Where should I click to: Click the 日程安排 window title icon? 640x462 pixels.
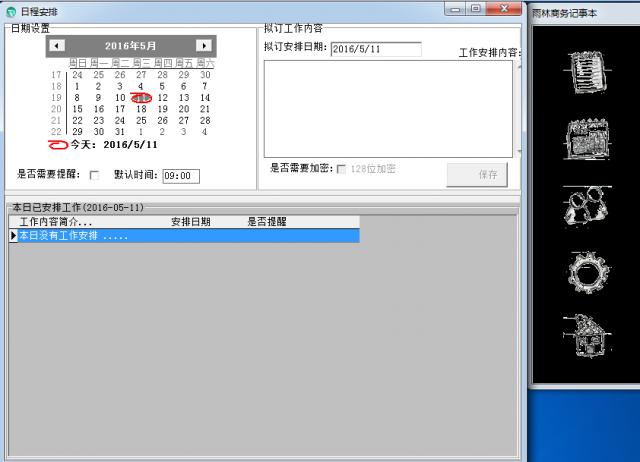pyautogui.click(x=11, y=12)
